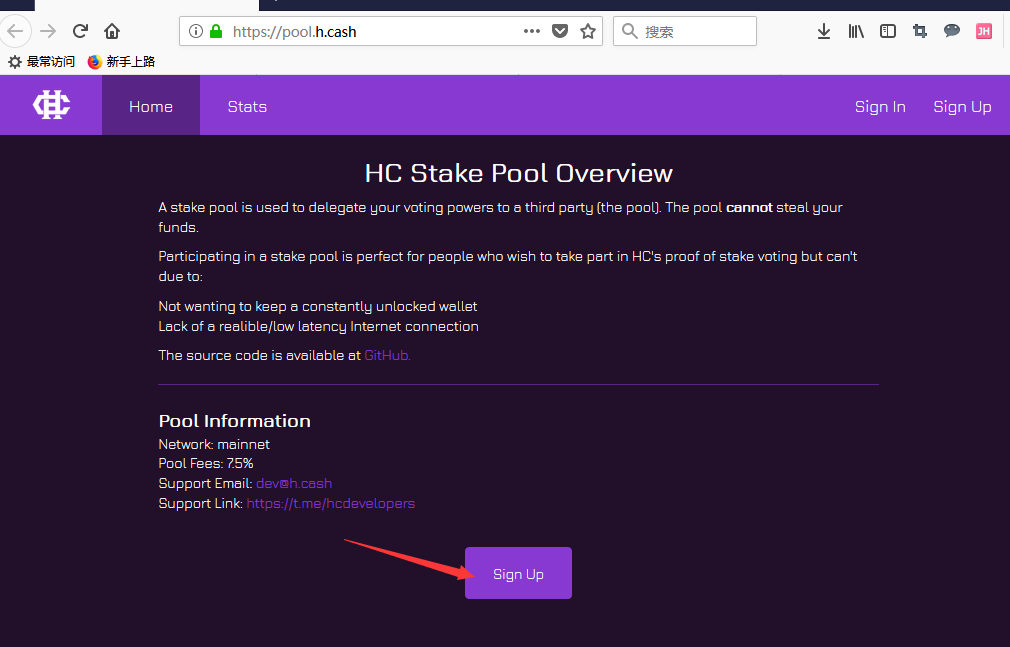Viewport: 1010px width, 647px height.
Task: Open the chat bubble extension icon
Action: [951, 31]
